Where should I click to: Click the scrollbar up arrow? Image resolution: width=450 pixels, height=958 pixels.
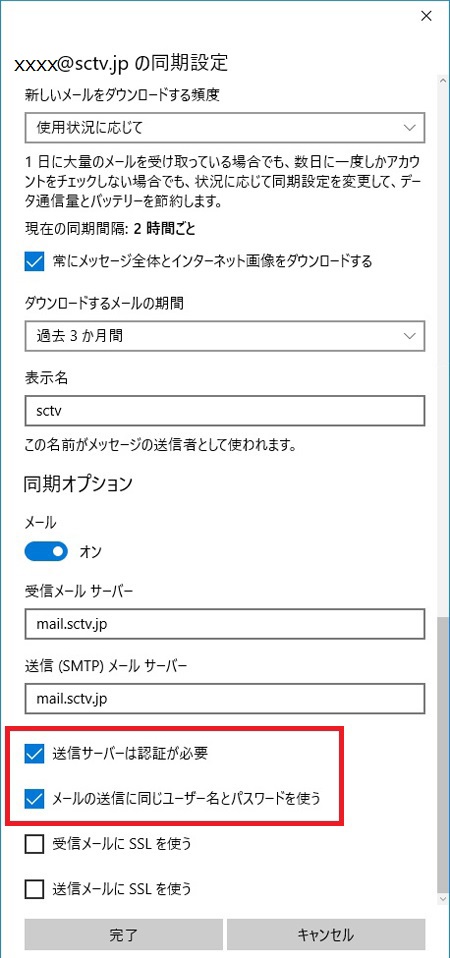[x=443, y=79]
